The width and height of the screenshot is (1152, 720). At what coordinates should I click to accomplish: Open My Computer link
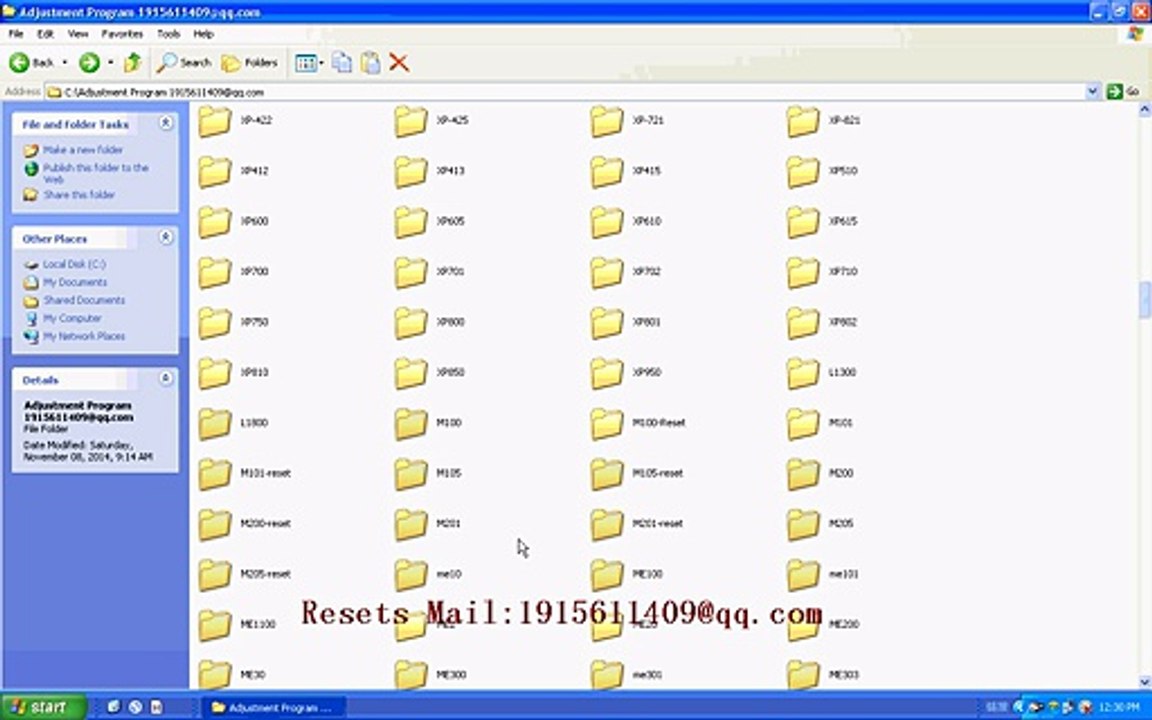72,318
